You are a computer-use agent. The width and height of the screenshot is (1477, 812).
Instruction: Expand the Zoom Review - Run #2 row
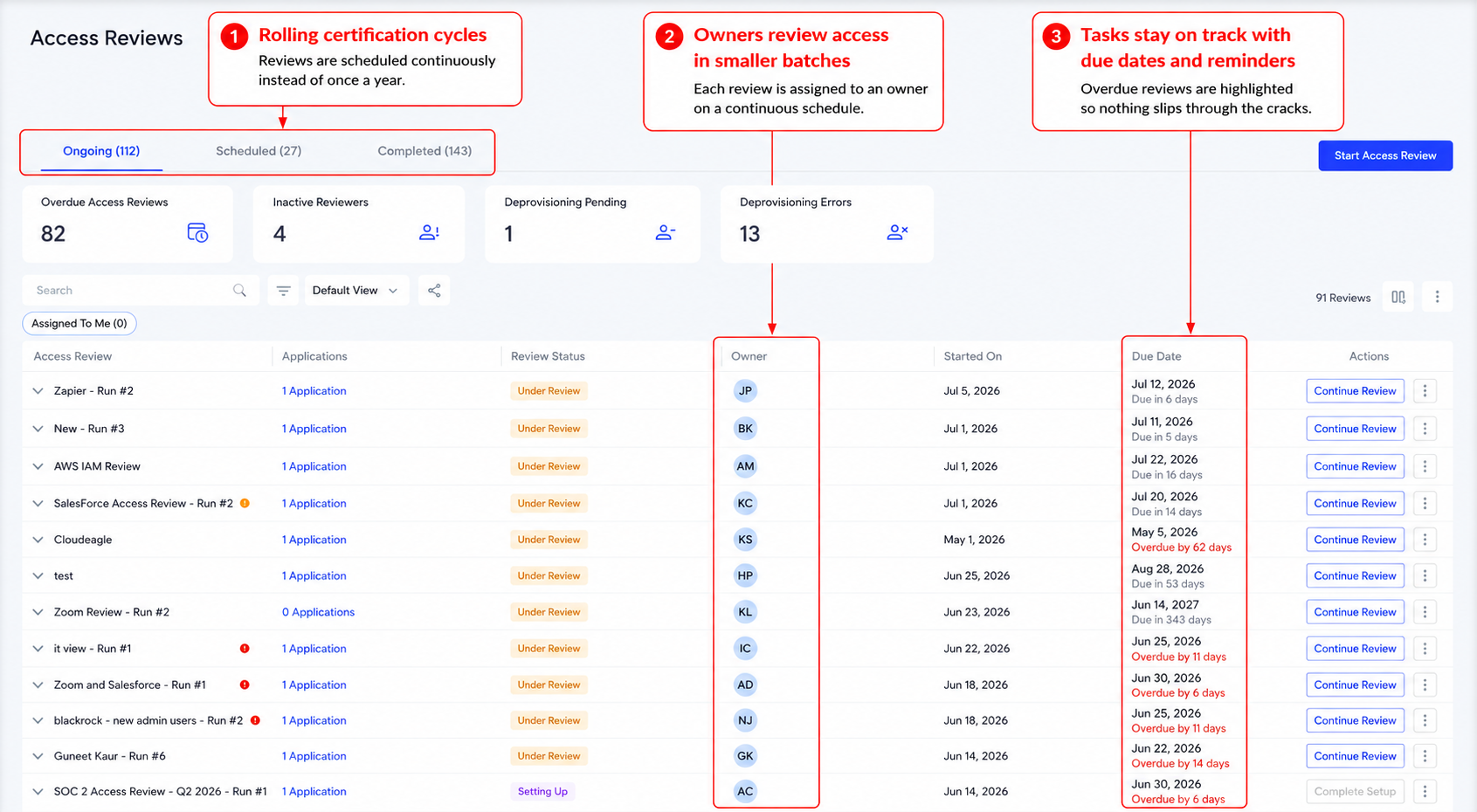tap(38, 612)
